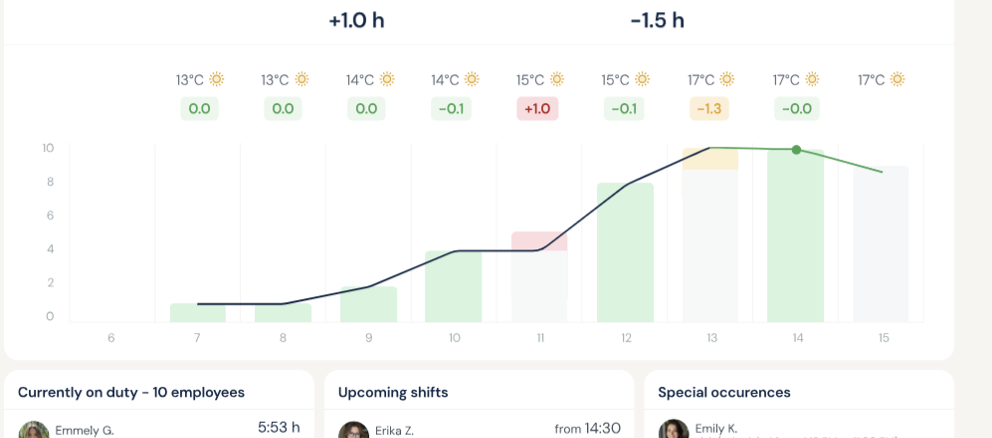Viewport: 992px width, 438px height.
Task: Click the Currently on duty heading
Action: point(131,392)
